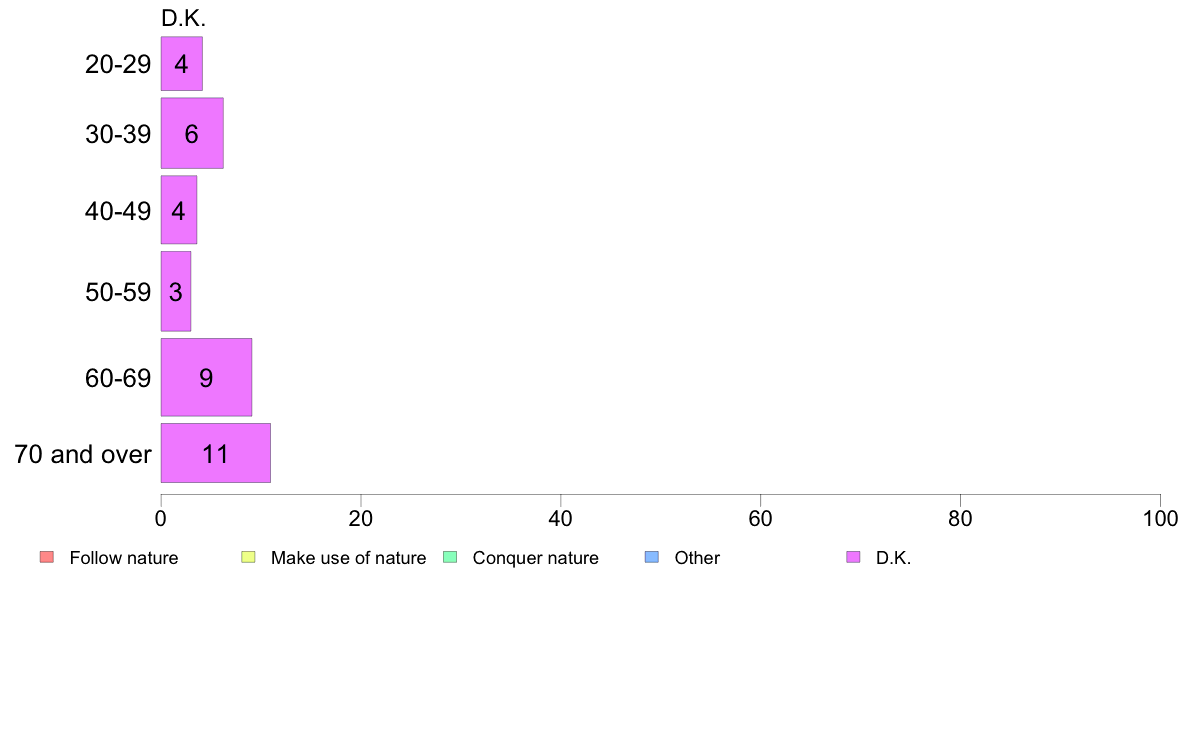Click the Follow nature legend text

(123, 558)
